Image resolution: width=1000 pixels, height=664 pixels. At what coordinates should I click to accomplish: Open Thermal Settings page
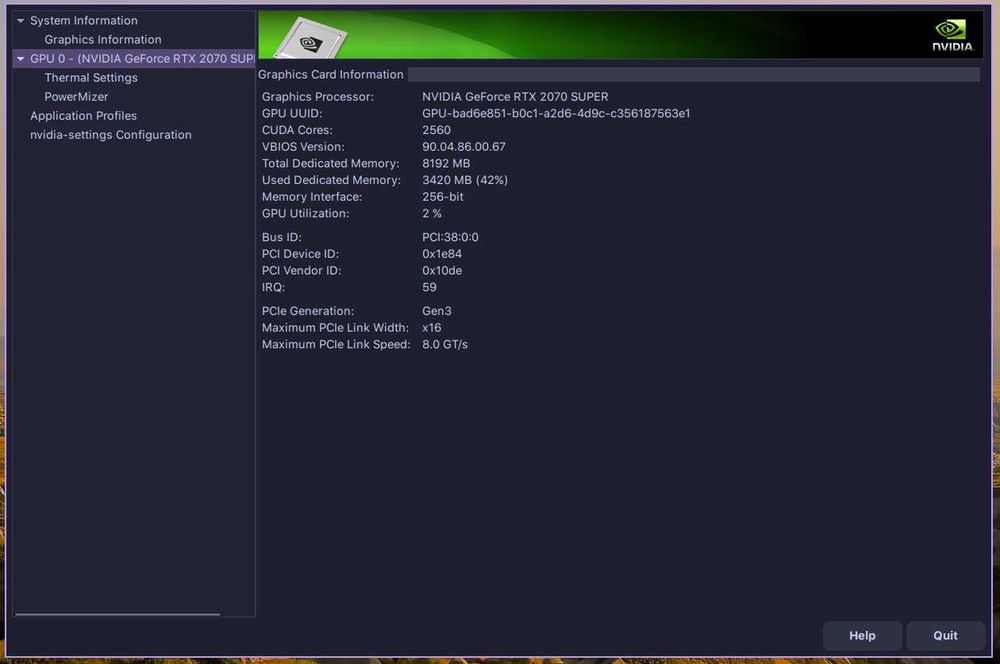91,78
